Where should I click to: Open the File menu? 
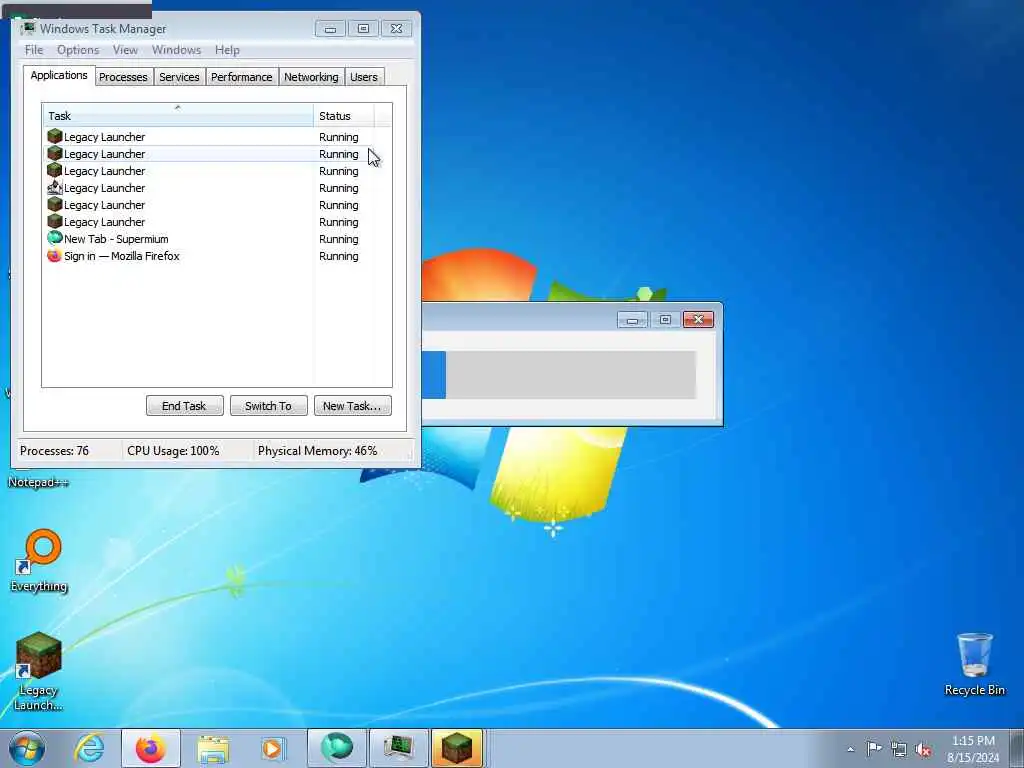coord(34,50)
